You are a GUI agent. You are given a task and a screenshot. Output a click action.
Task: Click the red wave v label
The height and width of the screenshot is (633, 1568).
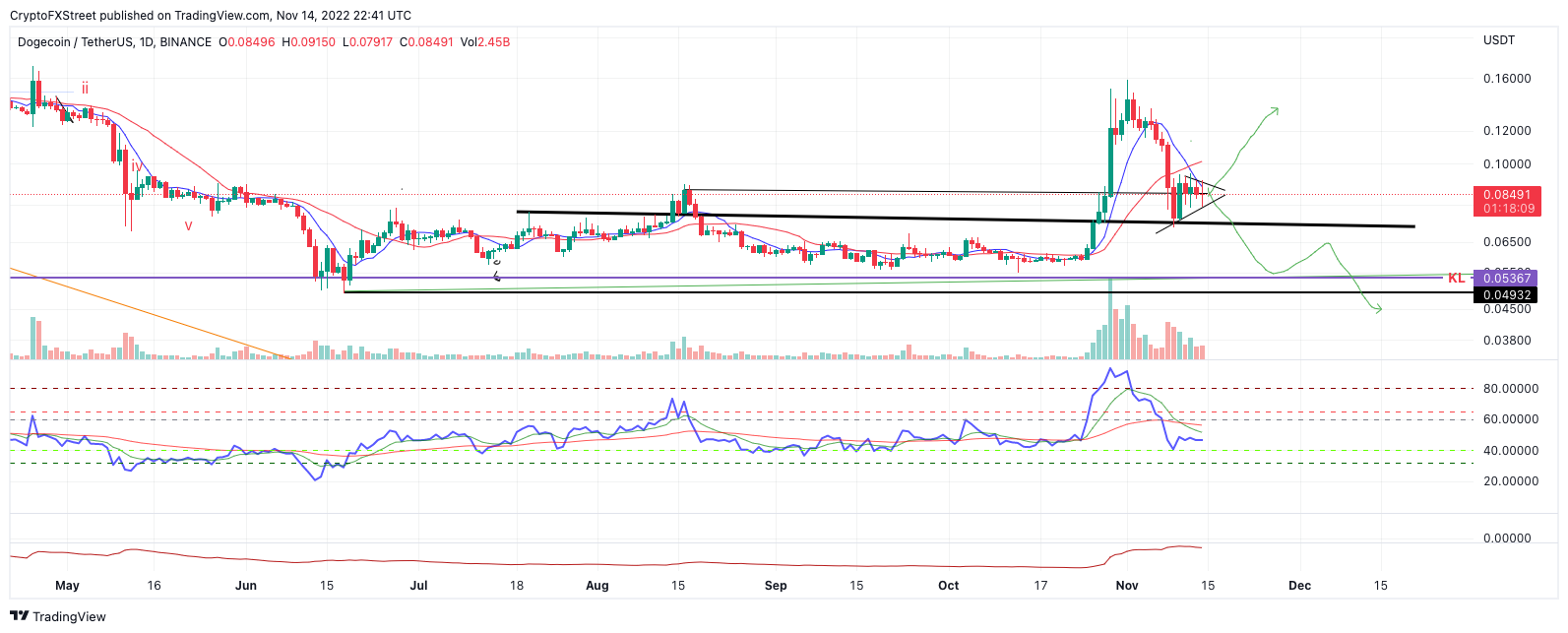[188, 225]
